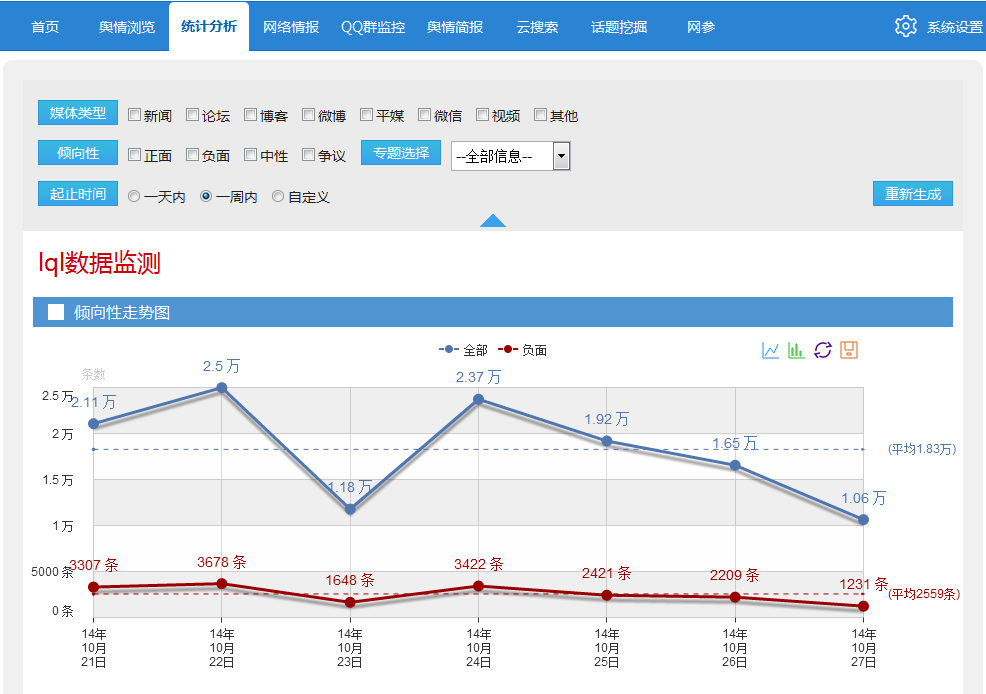Enable the 微博 checkbox
986x694 pixels.
[x=308, y=115]
